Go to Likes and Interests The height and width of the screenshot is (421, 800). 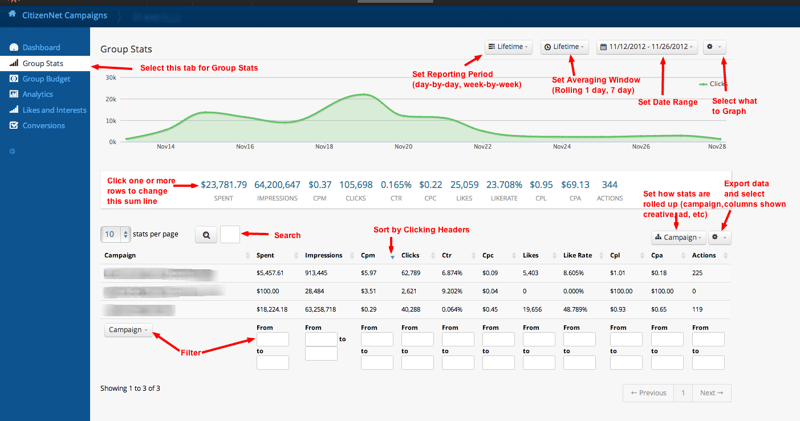[54, 110]
